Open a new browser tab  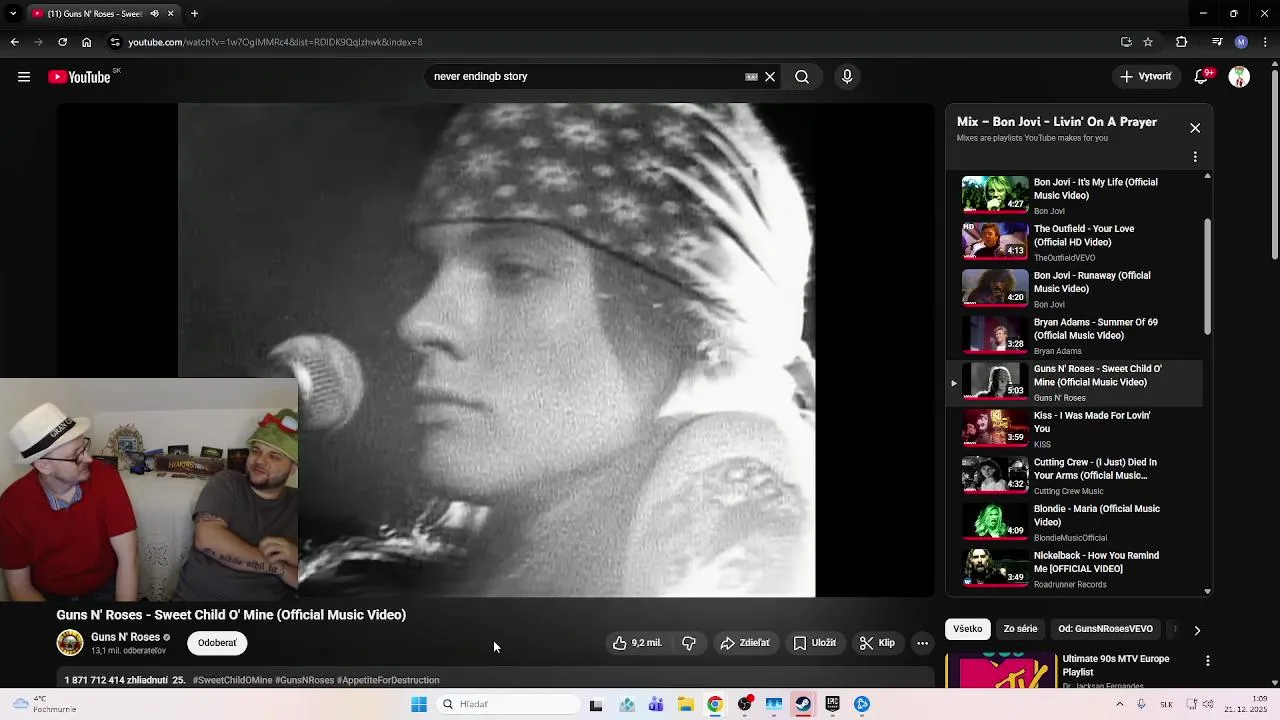[194, 14]
